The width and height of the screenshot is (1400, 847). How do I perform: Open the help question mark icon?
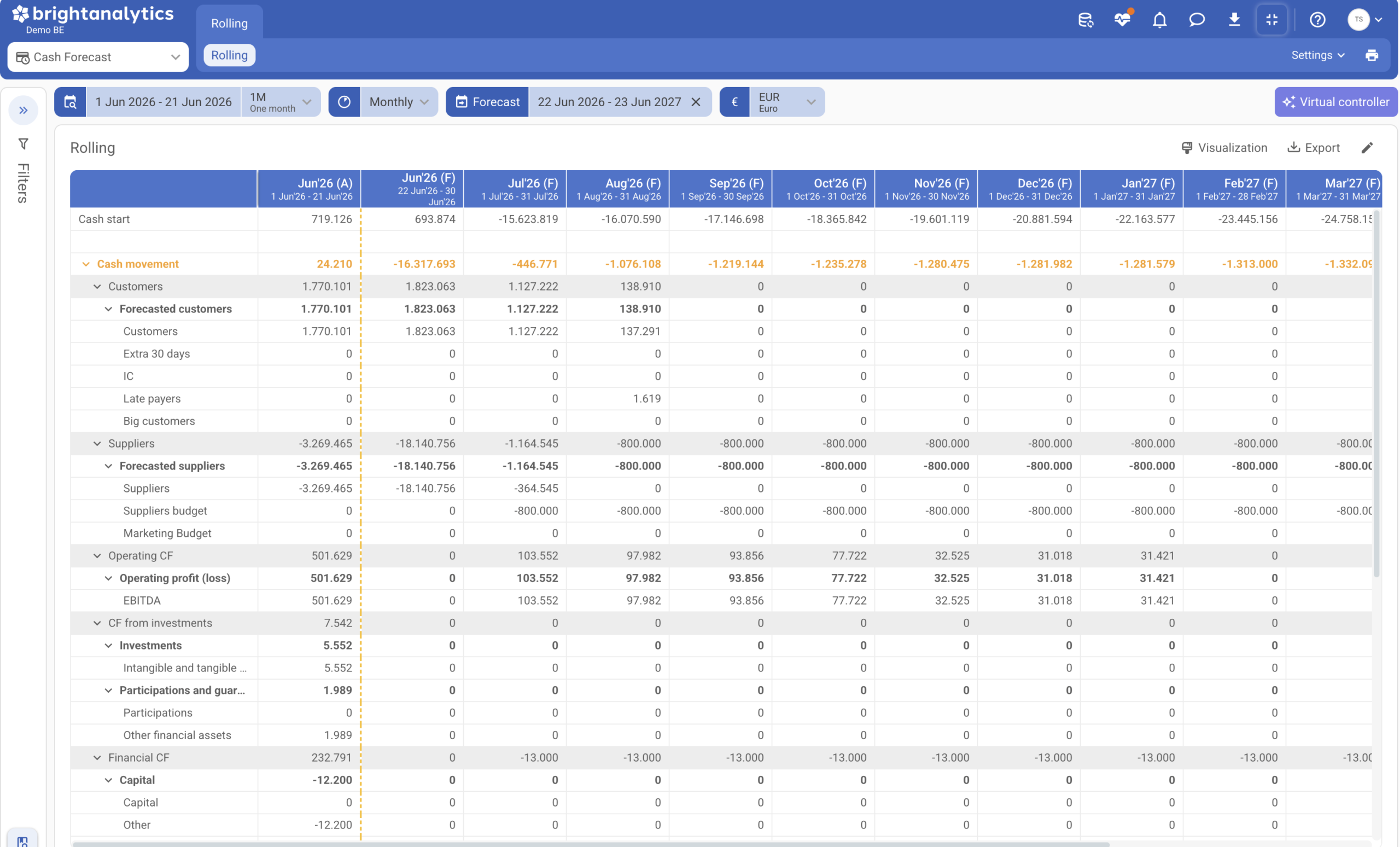1317,20
